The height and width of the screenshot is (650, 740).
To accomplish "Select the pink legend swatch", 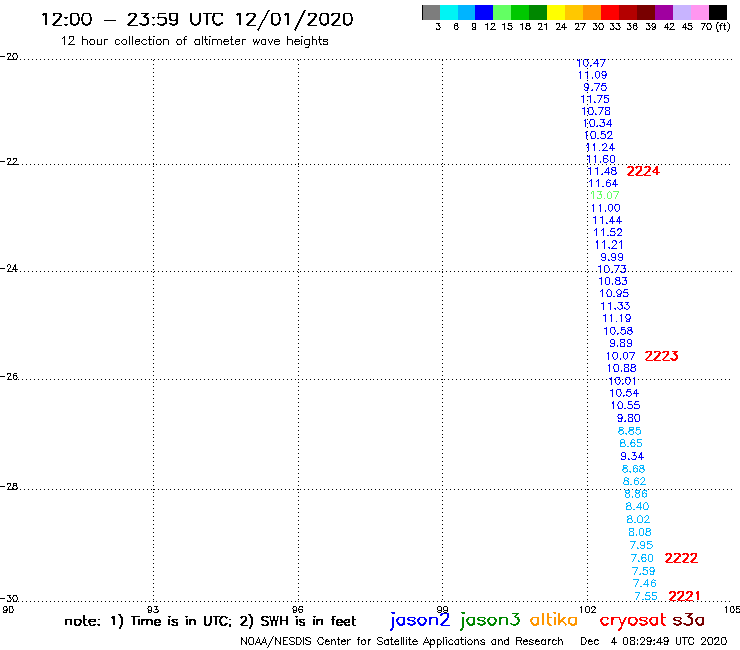I will [699, 13].
